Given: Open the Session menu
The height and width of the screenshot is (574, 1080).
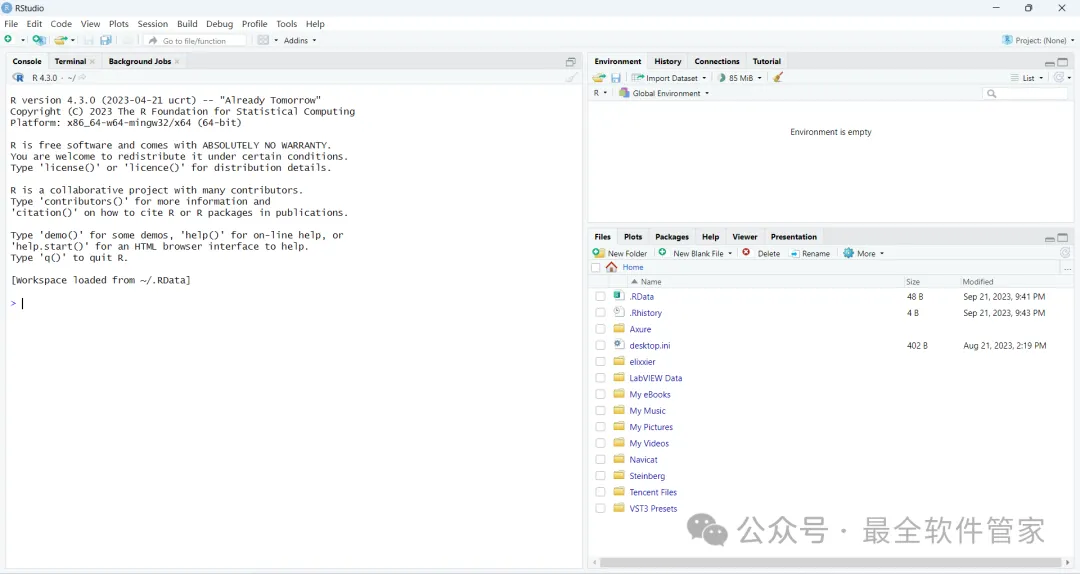Looking at the screenshot, I should [x=152, y=23].
